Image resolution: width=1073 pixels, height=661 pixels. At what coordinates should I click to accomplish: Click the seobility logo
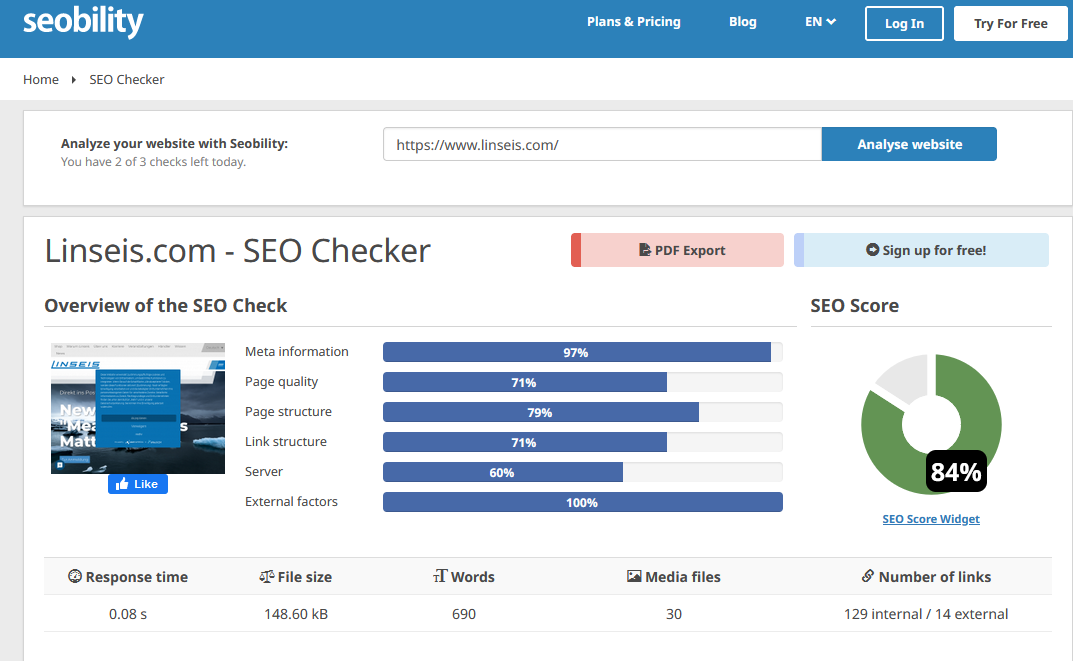pyautogui.click(x=83, y=21)
